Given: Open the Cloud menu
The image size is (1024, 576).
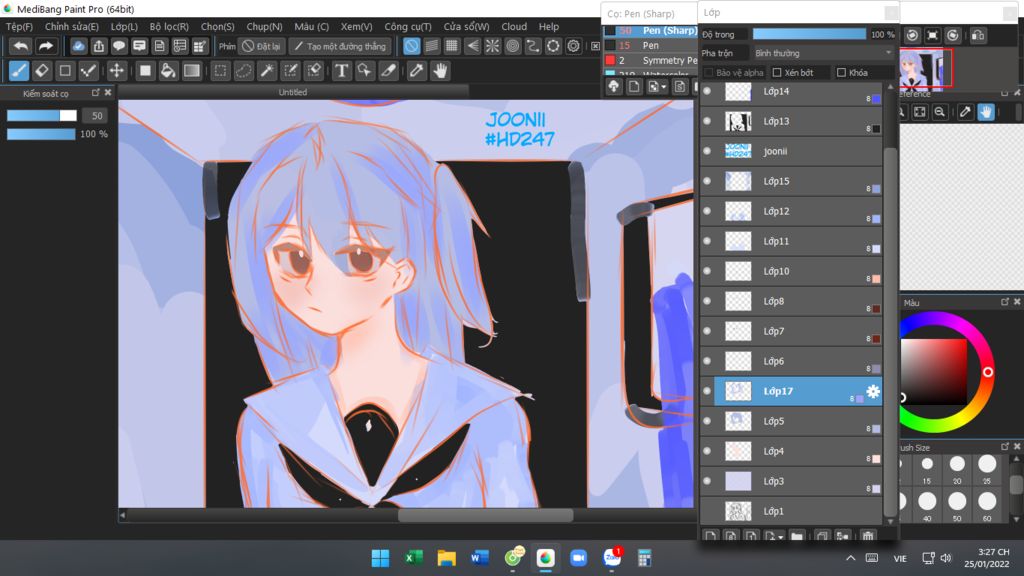Looking at the screenshot, I should coord(514,27).
